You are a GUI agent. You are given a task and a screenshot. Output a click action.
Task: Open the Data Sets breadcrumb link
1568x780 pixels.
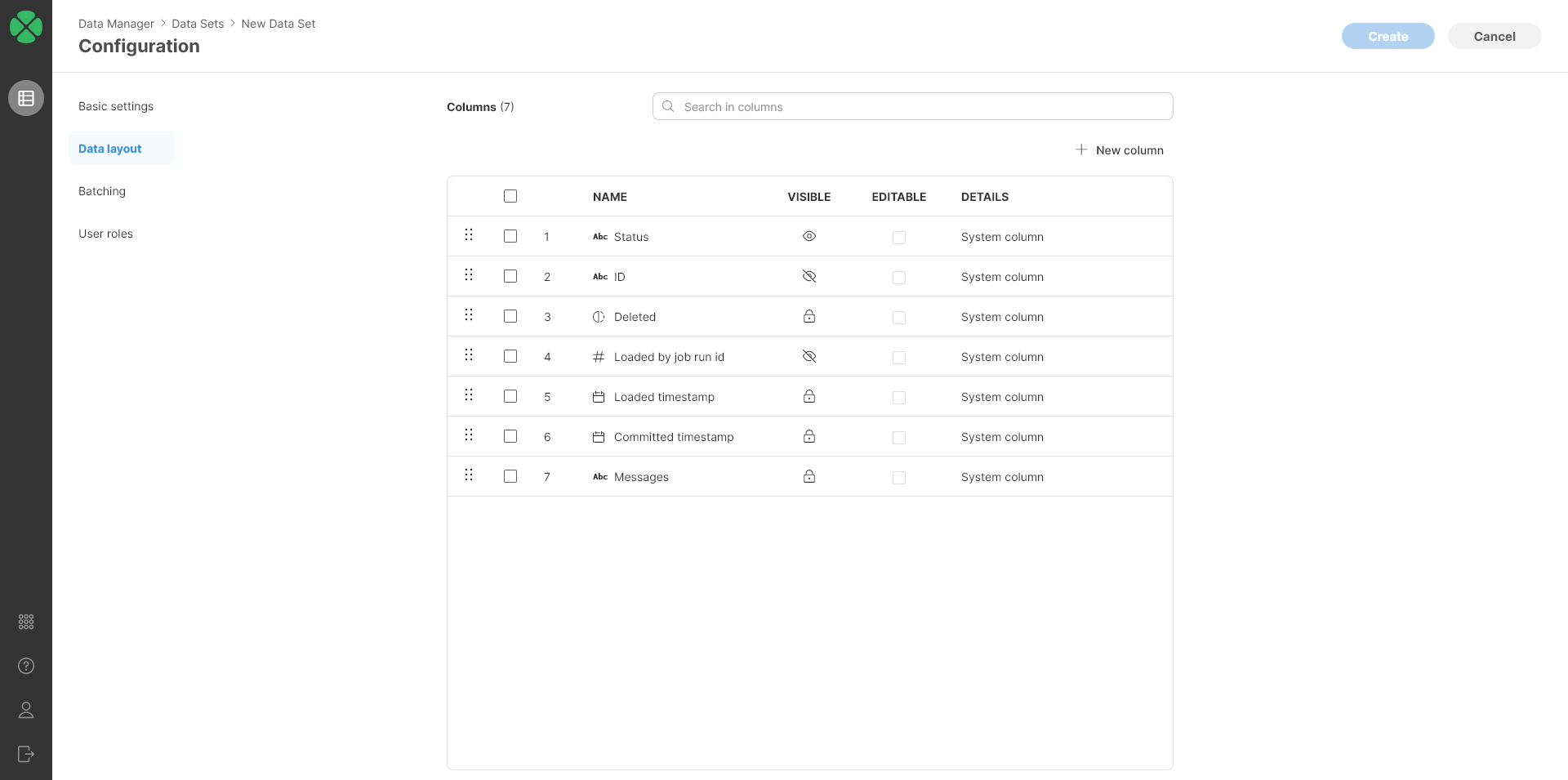[198, 24]
